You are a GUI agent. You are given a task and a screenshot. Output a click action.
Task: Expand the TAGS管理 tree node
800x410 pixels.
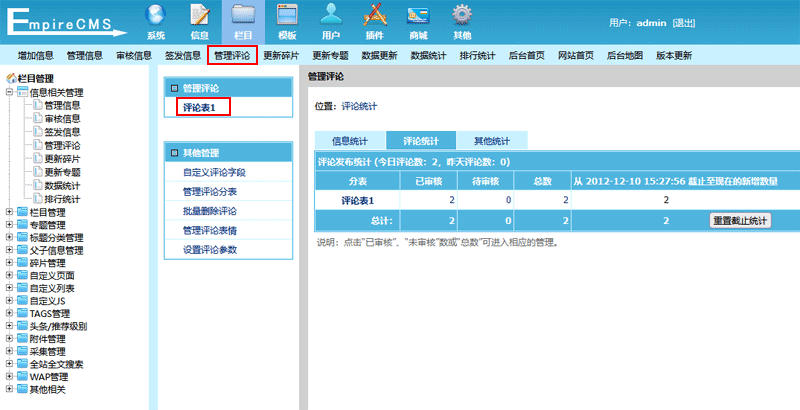pos(10,313)
